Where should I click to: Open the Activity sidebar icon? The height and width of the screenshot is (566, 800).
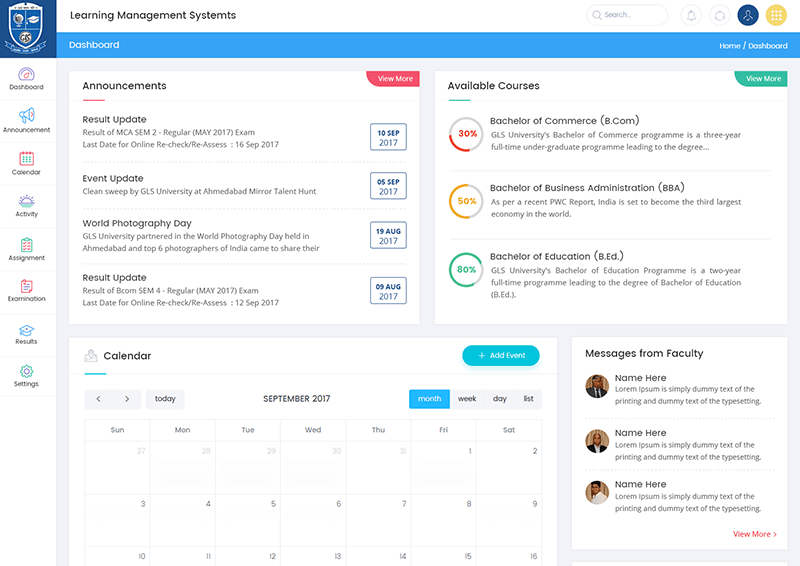pos(27,201)
